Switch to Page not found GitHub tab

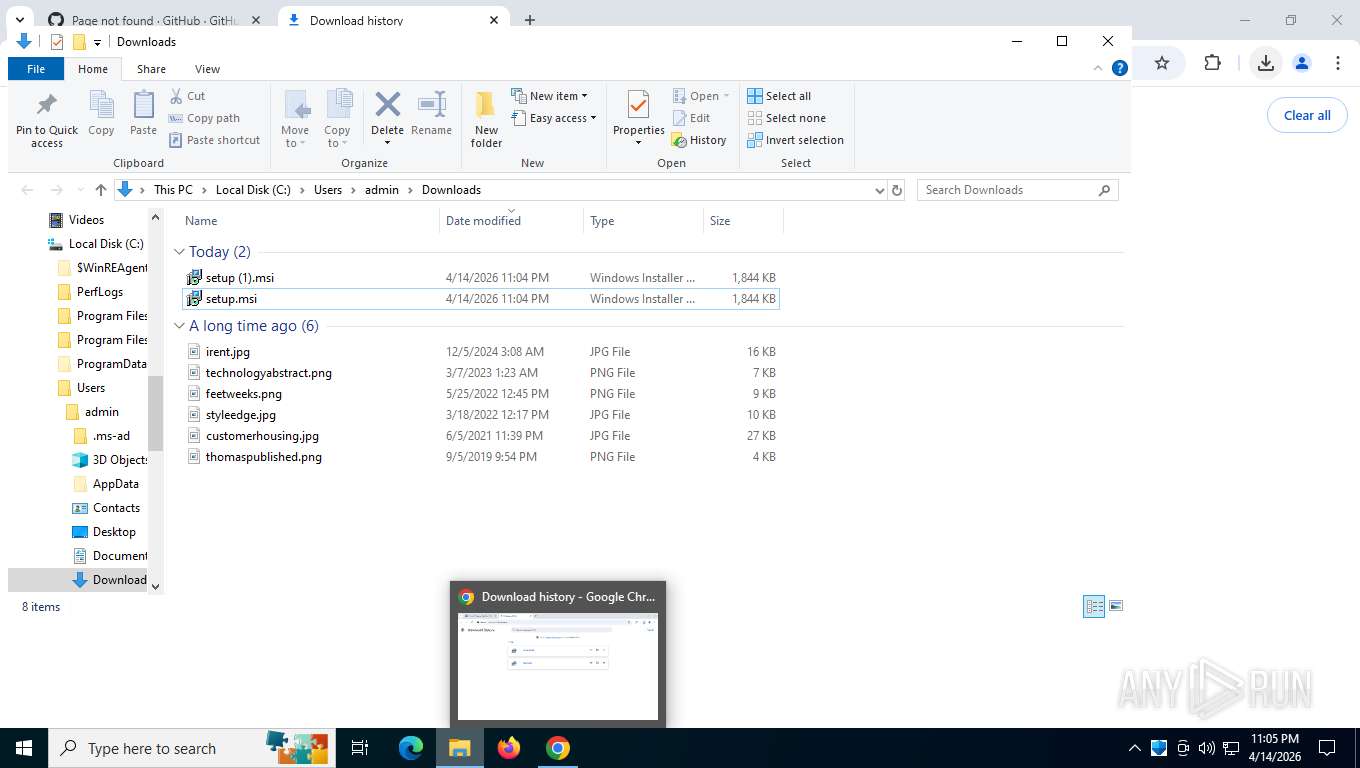coord(155,20)
